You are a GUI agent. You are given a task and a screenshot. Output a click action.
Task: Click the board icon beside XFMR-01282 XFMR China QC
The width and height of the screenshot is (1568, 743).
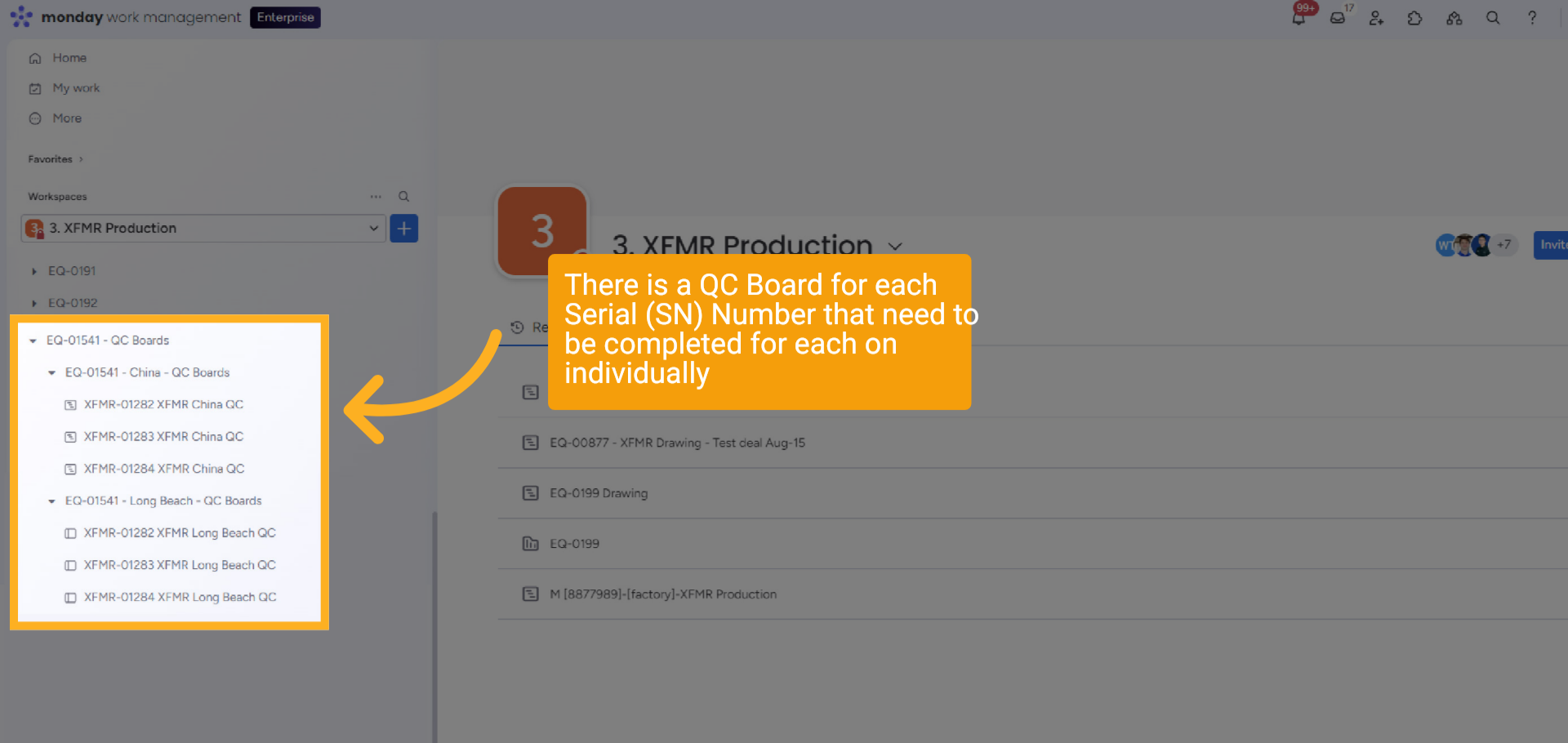click(x=71, y=405)
